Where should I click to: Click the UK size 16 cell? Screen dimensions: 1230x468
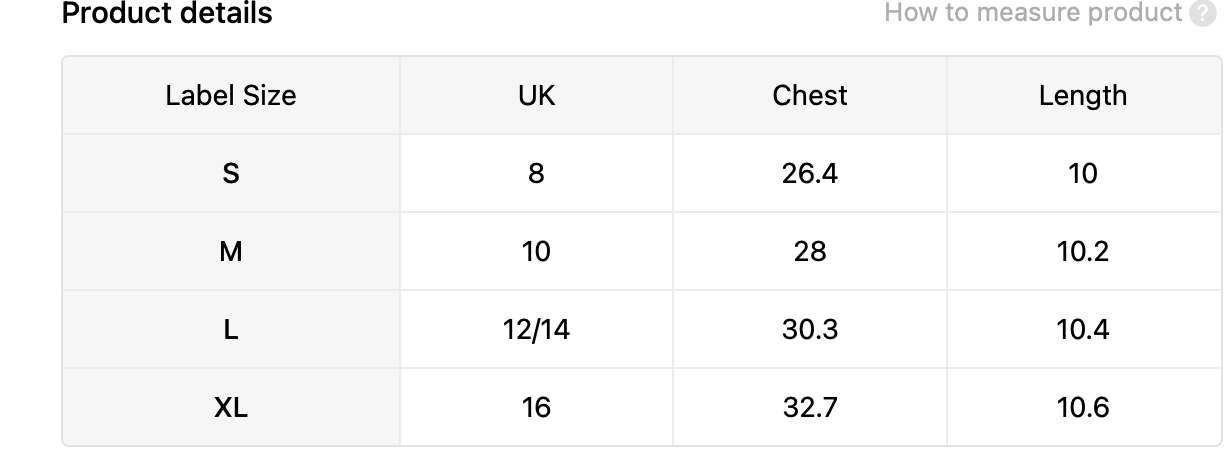[537, 408]
